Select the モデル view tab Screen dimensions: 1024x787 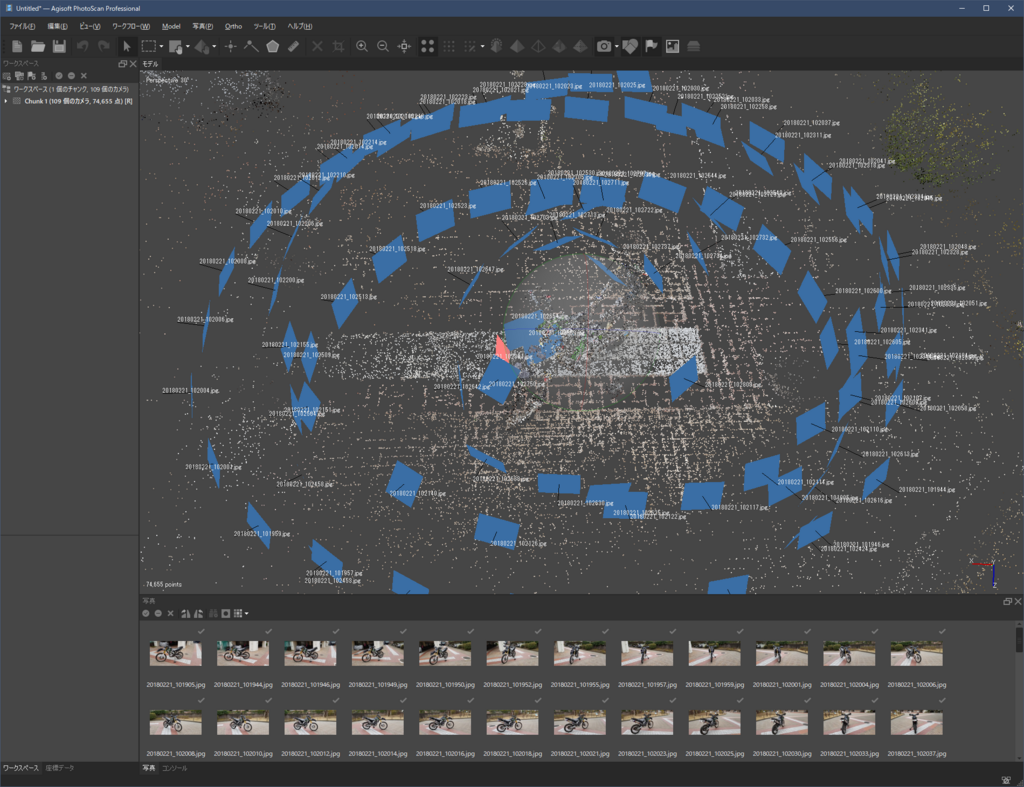tap(150, 64)
